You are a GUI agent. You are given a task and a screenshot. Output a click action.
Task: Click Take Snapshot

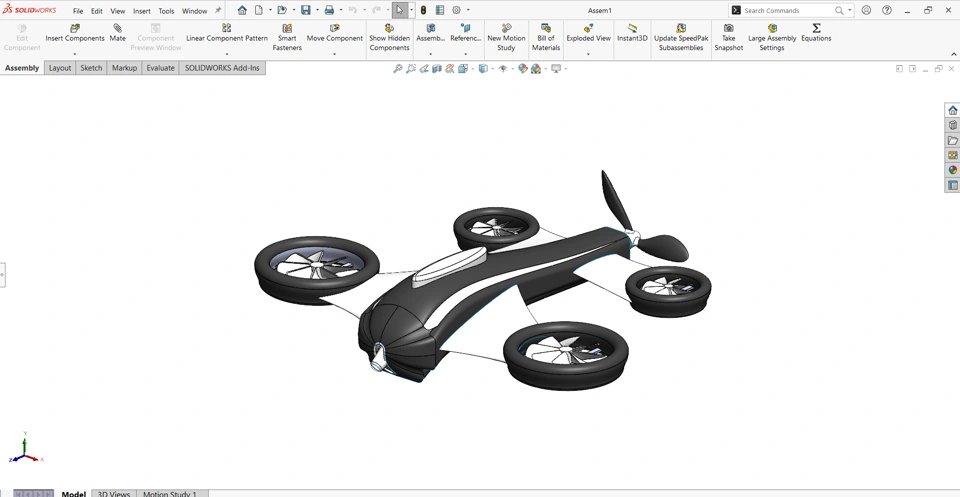729,37
